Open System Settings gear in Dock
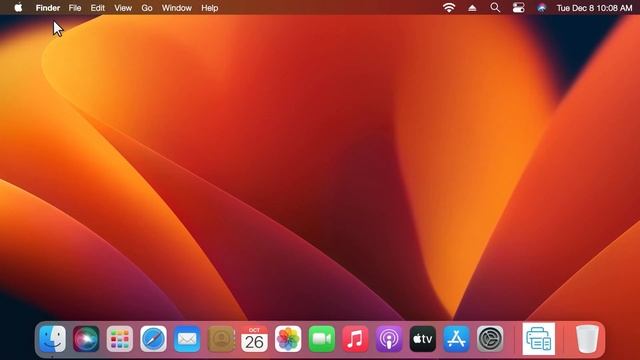 coord(490,339)
